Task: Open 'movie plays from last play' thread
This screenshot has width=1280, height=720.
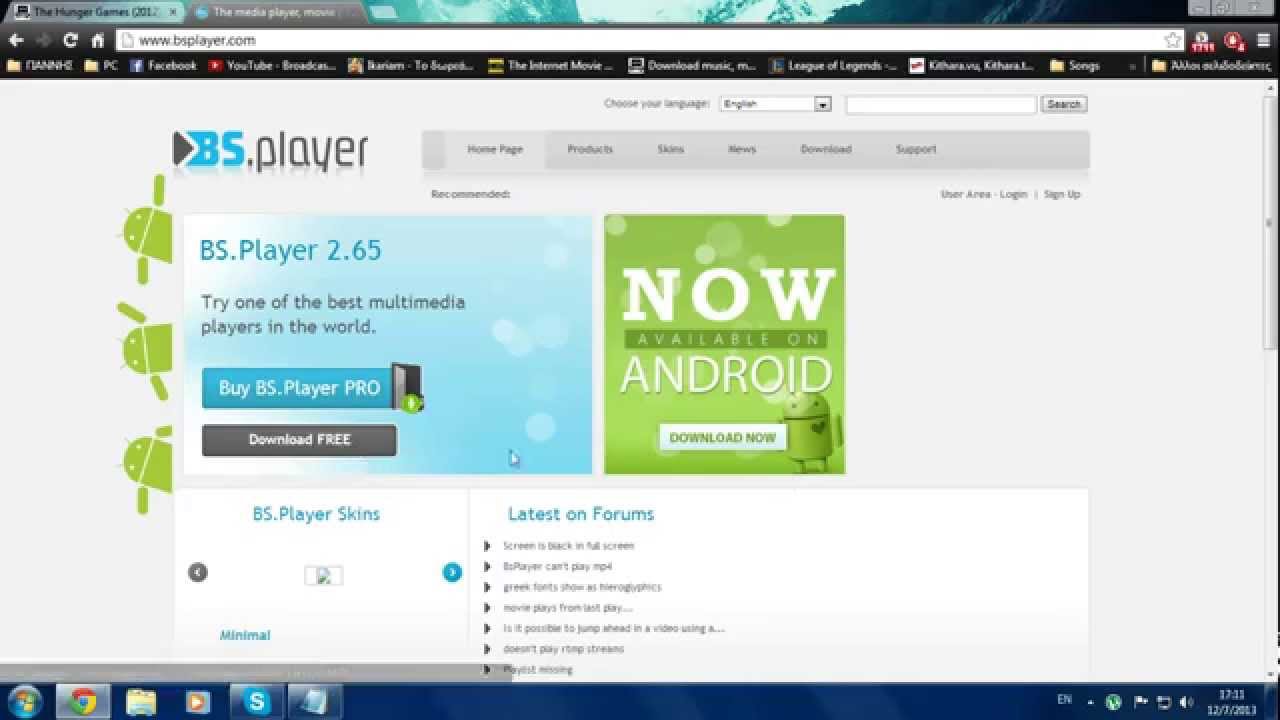Action: (x=567, y=608)
